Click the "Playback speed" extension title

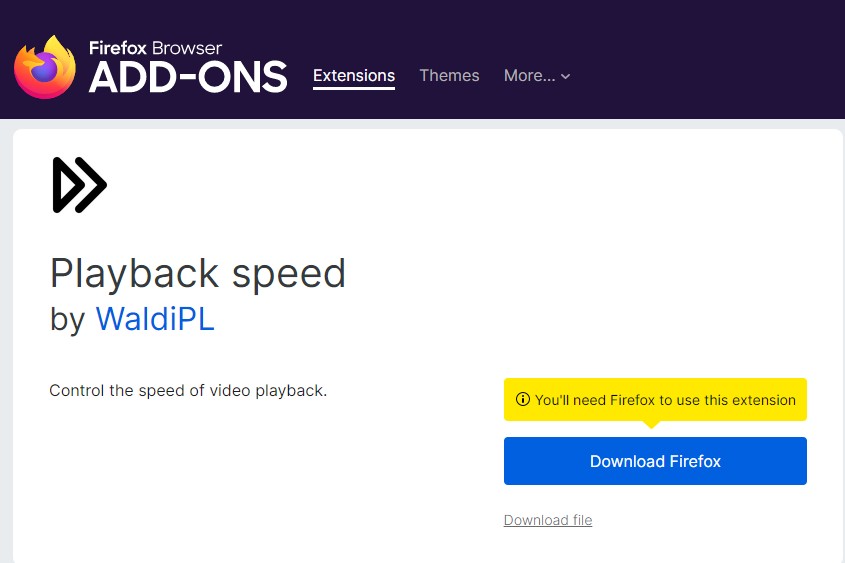coord(198,274)
